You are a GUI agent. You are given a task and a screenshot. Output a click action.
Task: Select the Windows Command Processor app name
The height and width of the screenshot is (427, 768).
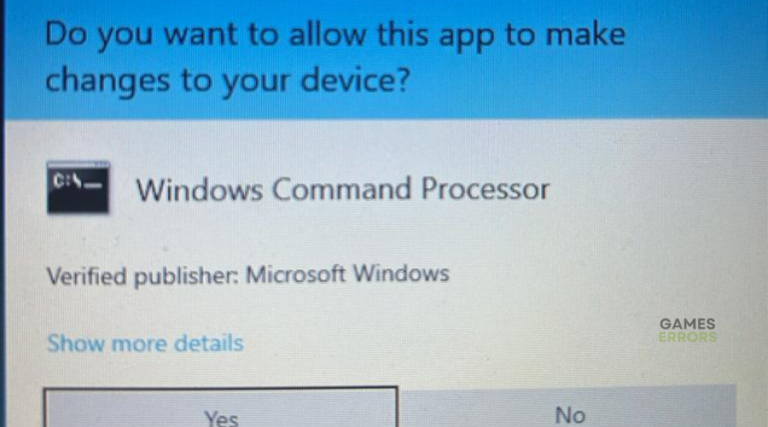point(343,189)
